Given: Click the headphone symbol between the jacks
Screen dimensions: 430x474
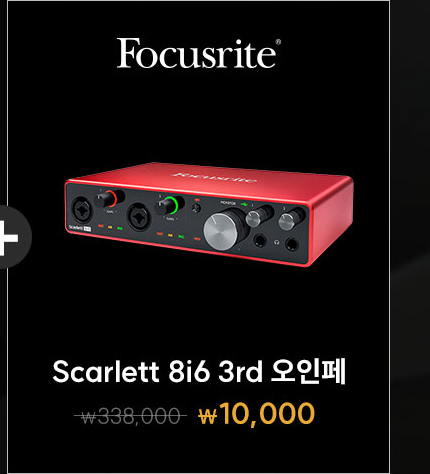Looking at the screenshot, I should coord(276,242).
